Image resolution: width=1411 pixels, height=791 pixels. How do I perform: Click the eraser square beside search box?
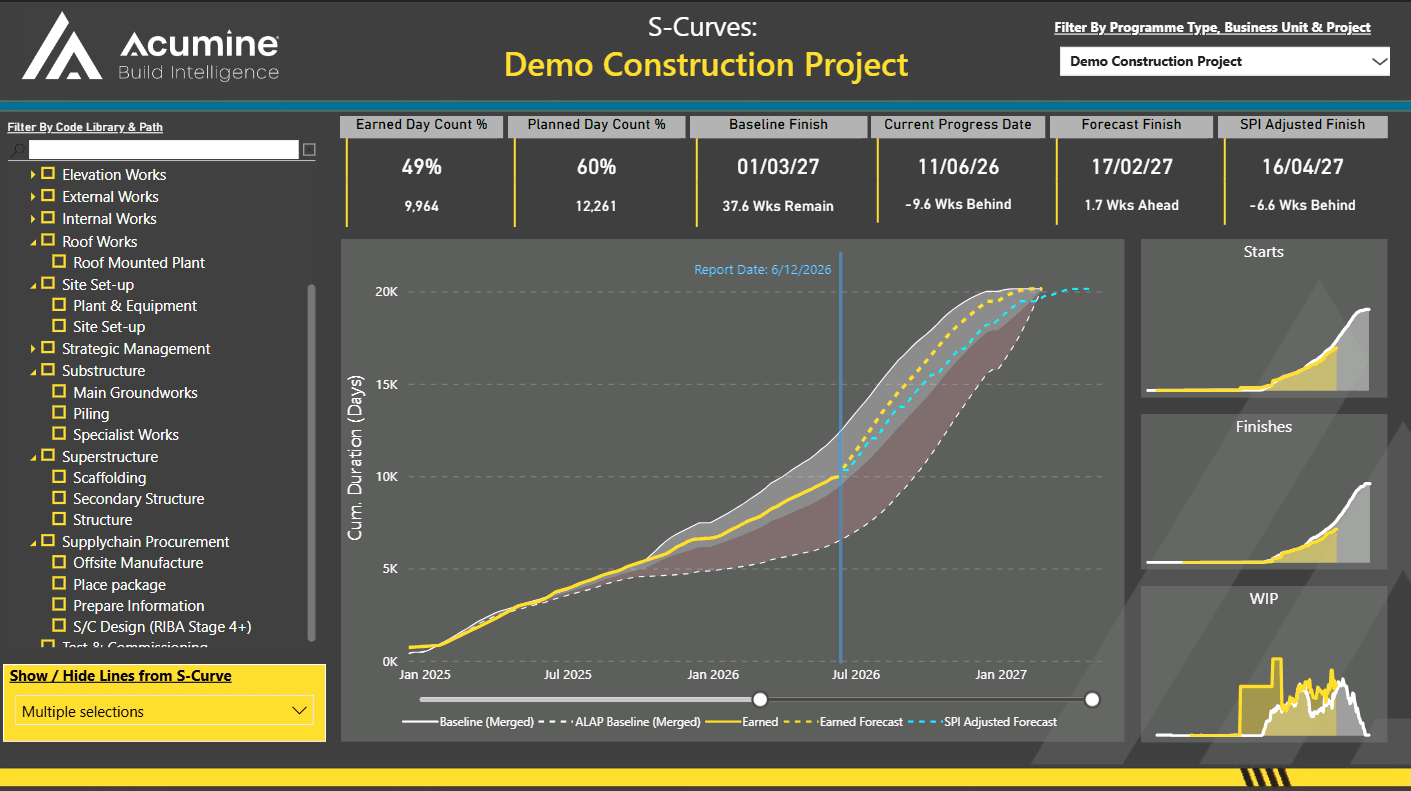click(309, 150)
